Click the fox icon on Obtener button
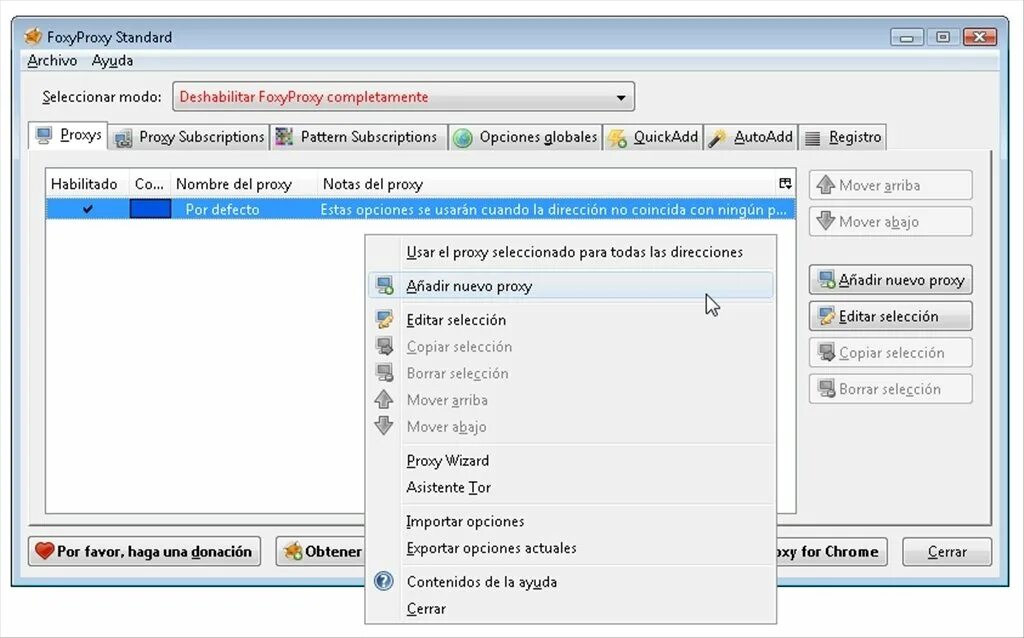The image size is (1024, 638). tap(293, 551)
